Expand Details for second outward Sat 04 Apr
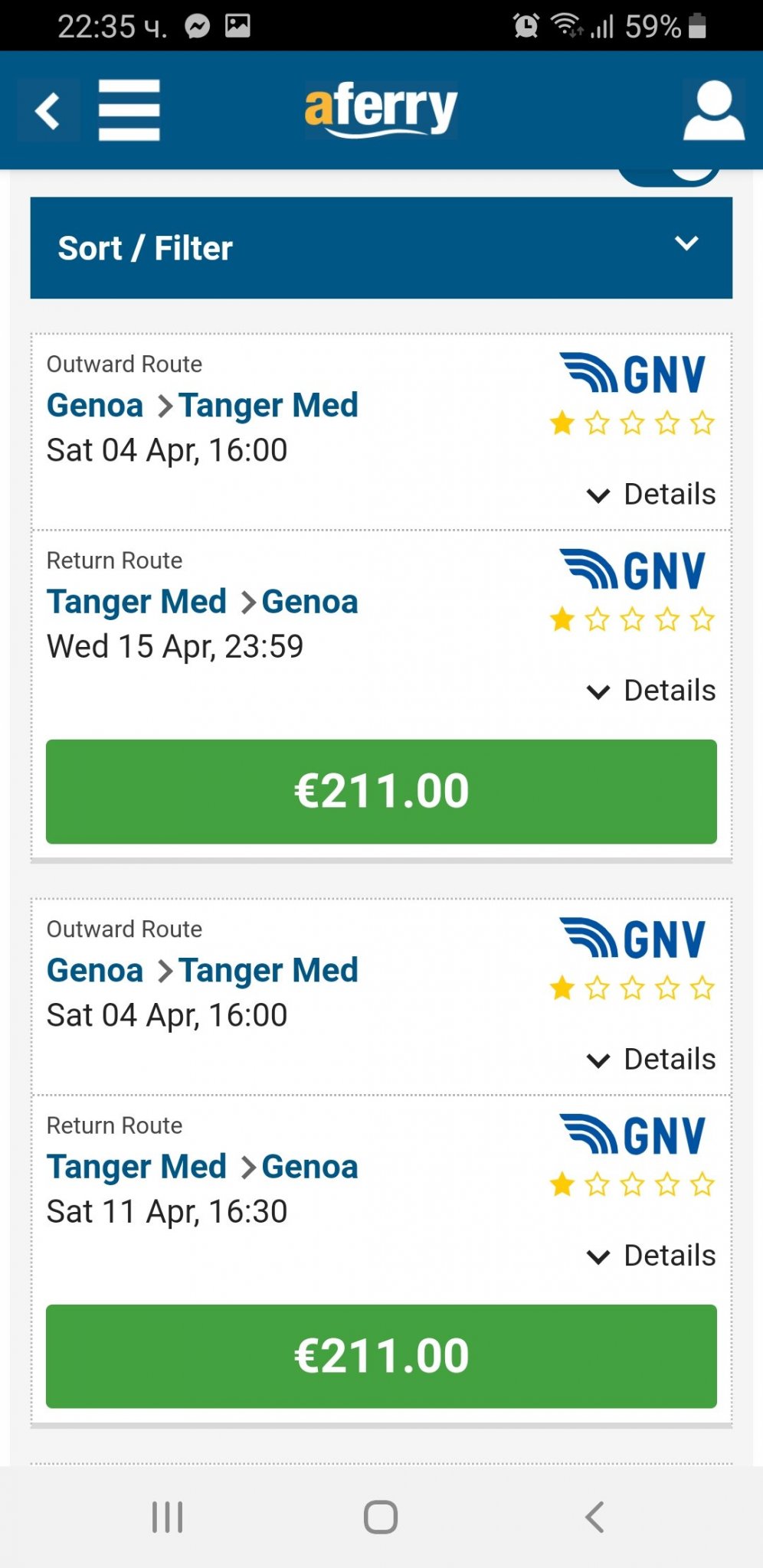Viewport: 763px width, 1568px height. (x=652, y=1060)
